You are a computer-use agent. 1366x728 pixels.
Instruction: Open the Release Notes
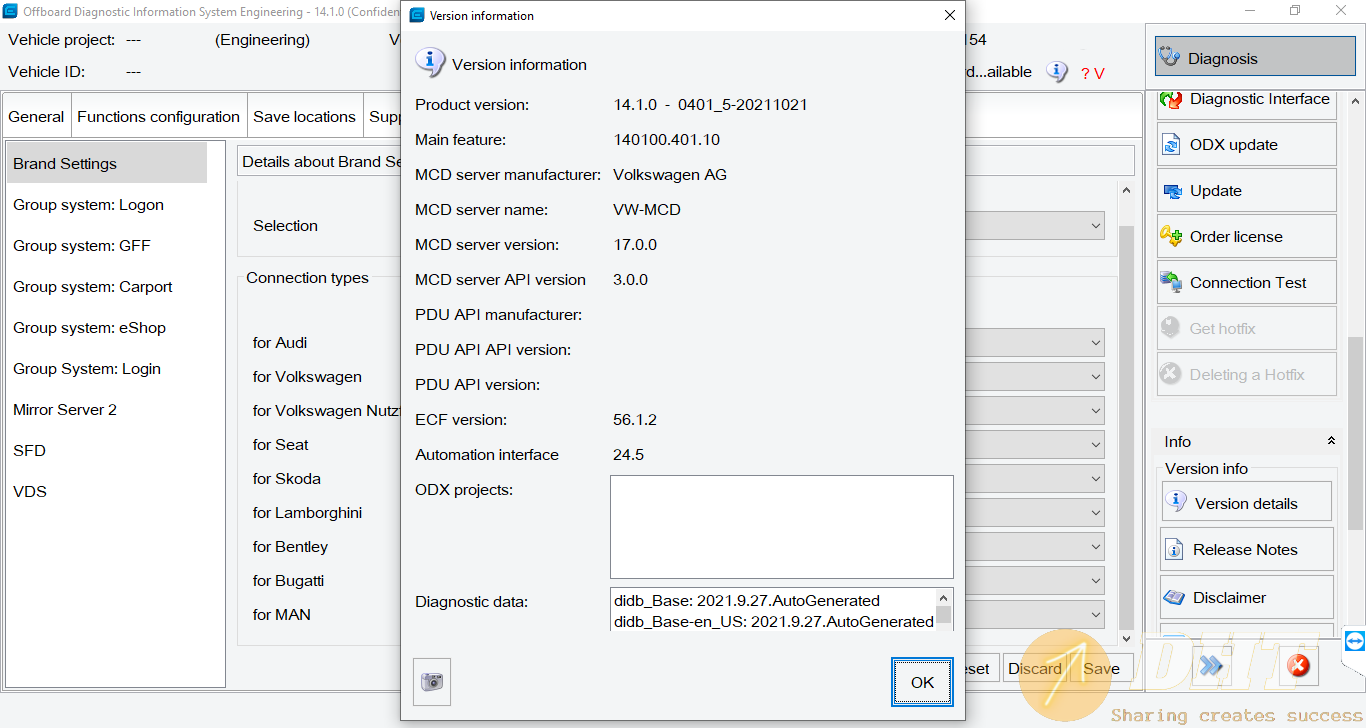(x=1246, y=550)
